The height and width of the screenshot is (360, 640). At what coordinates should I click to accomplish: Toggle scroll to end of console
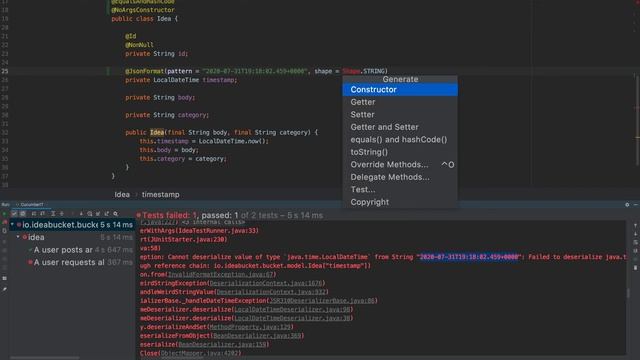point(636,251)
